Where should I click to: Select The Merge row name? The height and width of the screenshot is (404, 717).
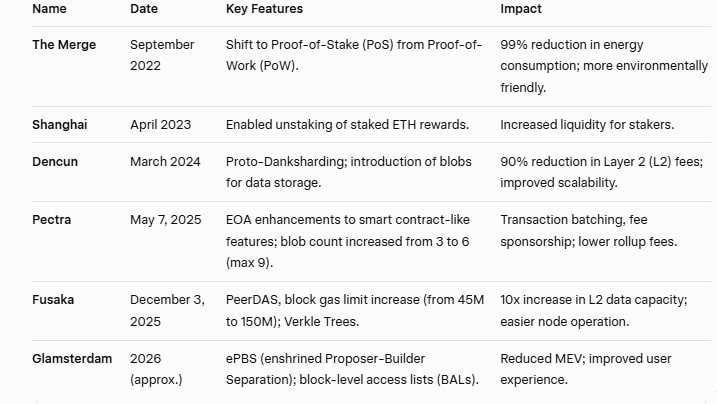tap(64, 45)
